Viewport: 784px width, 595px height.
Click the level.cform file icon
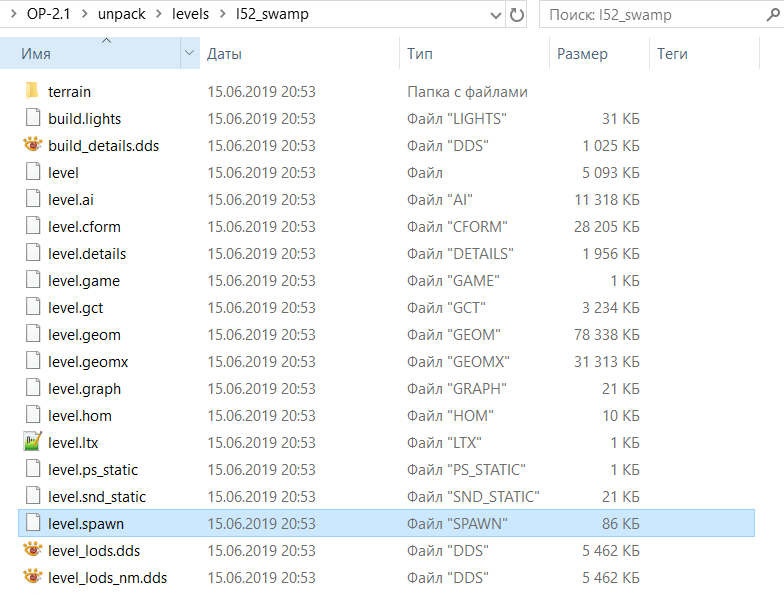[x=33, y=226]
